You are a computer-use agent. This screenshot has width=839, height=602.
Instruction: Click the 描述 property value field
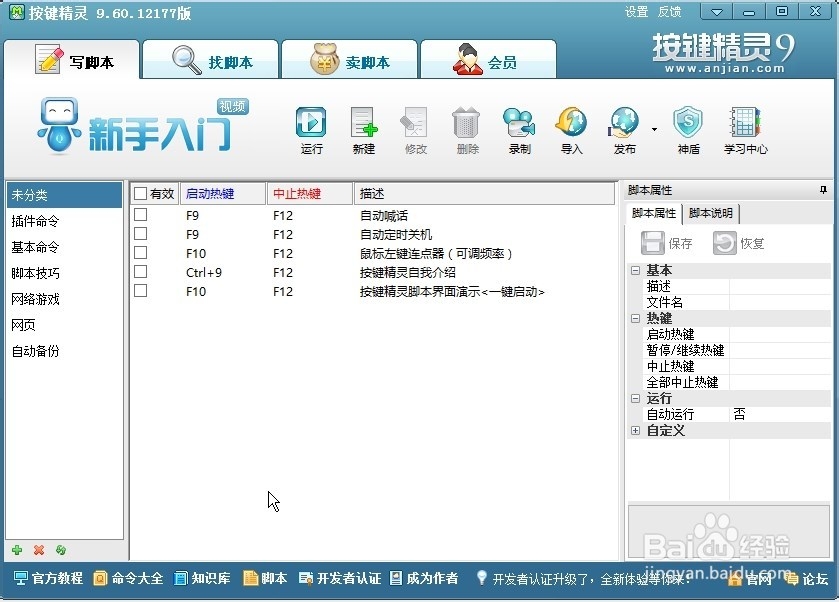(x=780, y=286)
